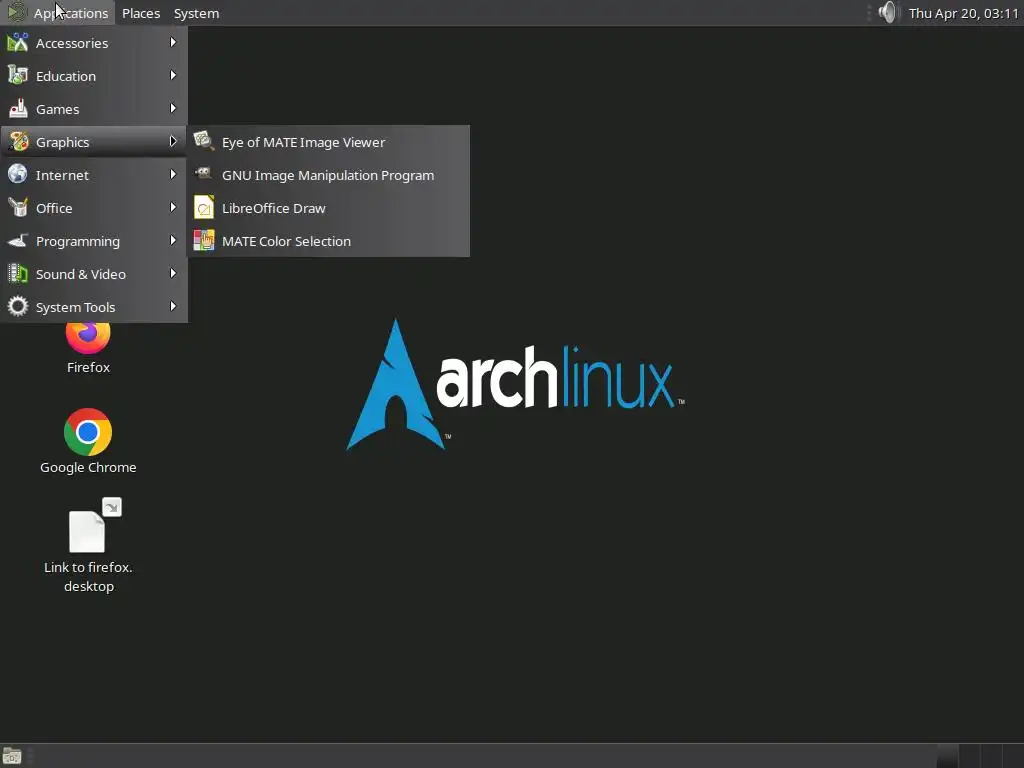Click the Office label

[x=54, y=208]
